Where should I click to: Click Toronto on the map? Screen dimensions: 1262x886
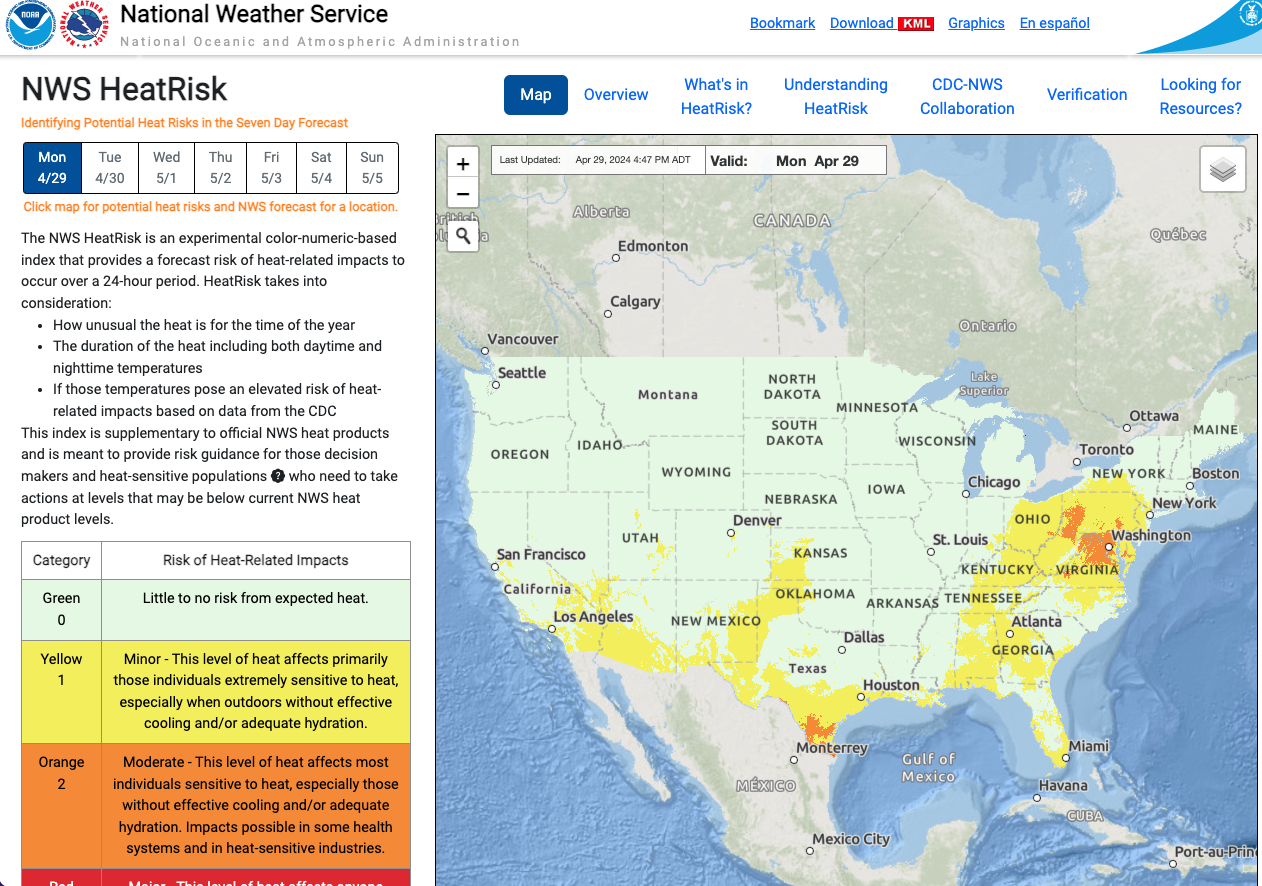click(x=1107, y=450)
